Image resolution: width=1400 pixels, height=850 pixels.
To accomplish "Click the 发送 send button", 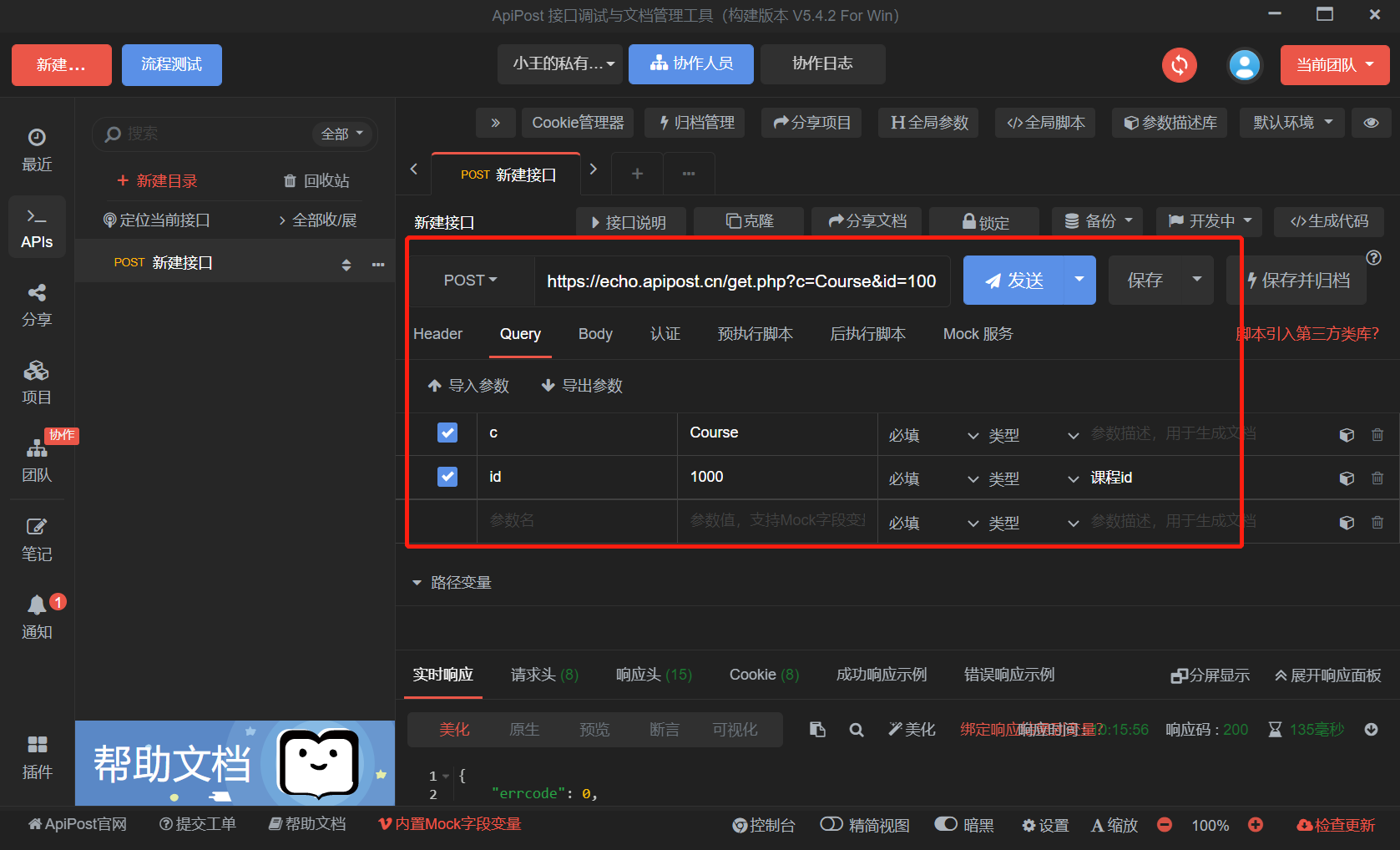I will 1013,280.
